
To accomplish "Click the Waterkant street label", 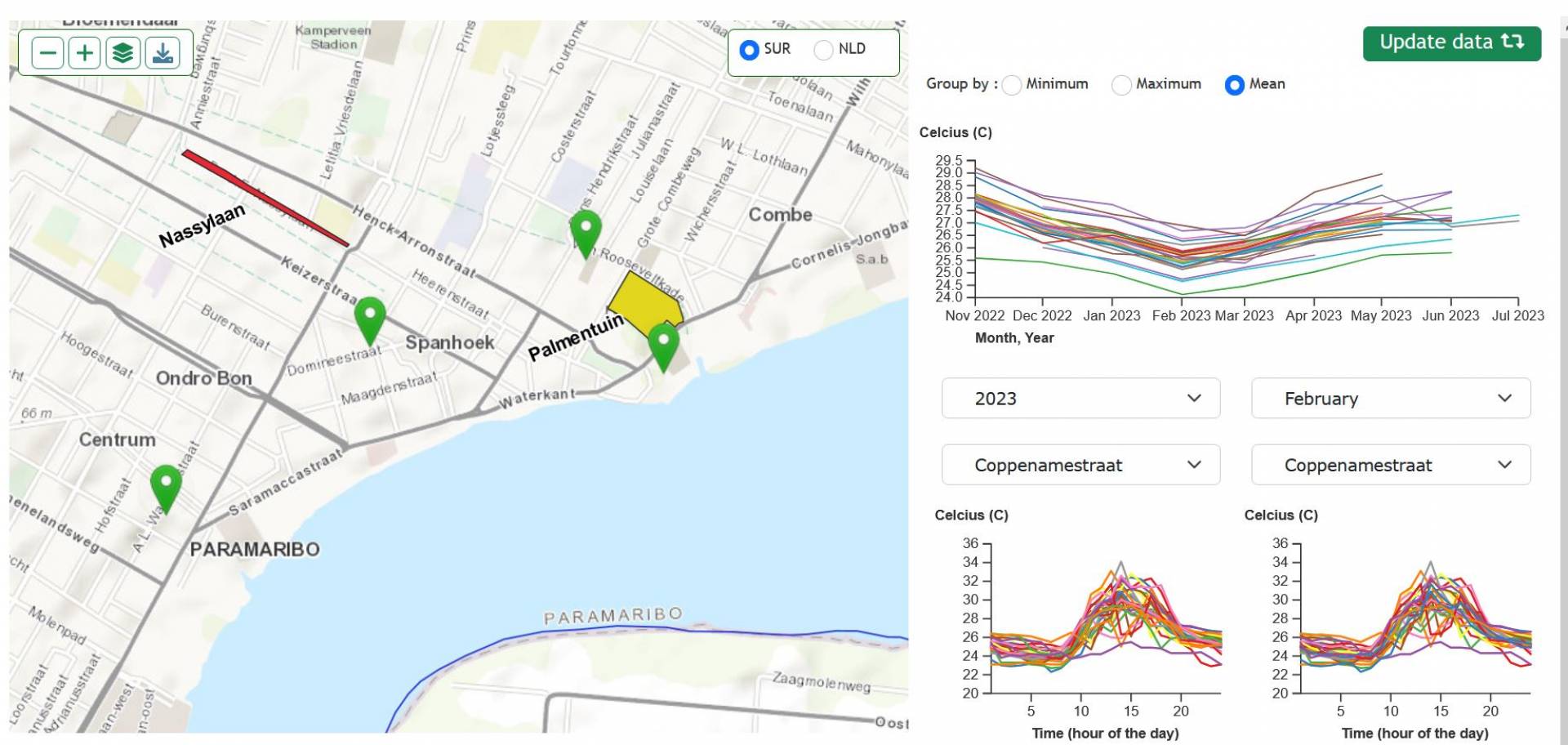I will pyautogui.click(x=537, y=398).
